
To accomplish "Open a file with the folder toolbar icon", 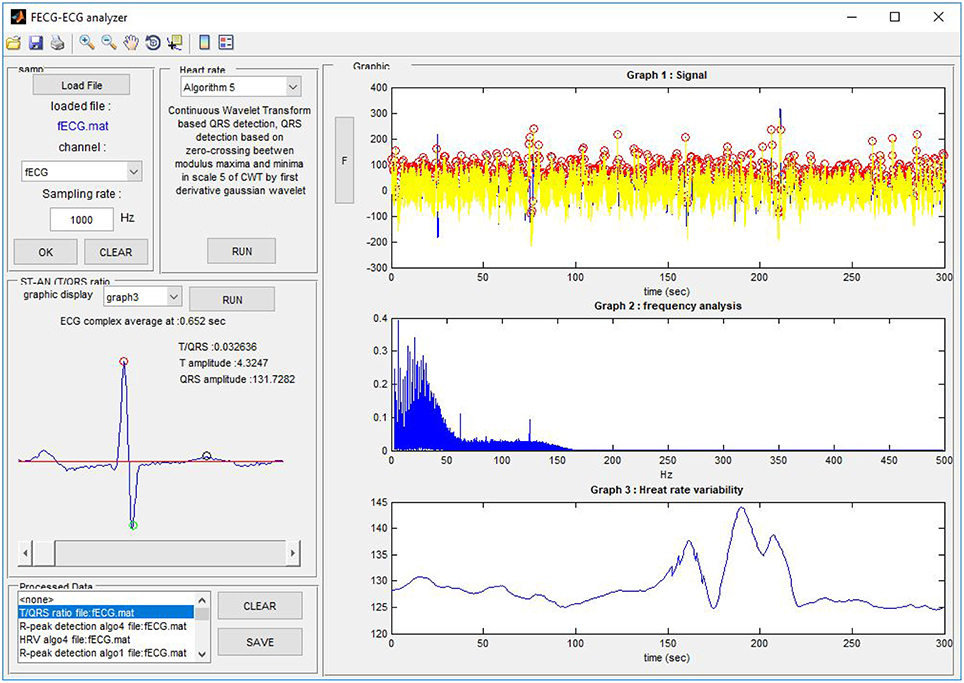I will point(14,42).
